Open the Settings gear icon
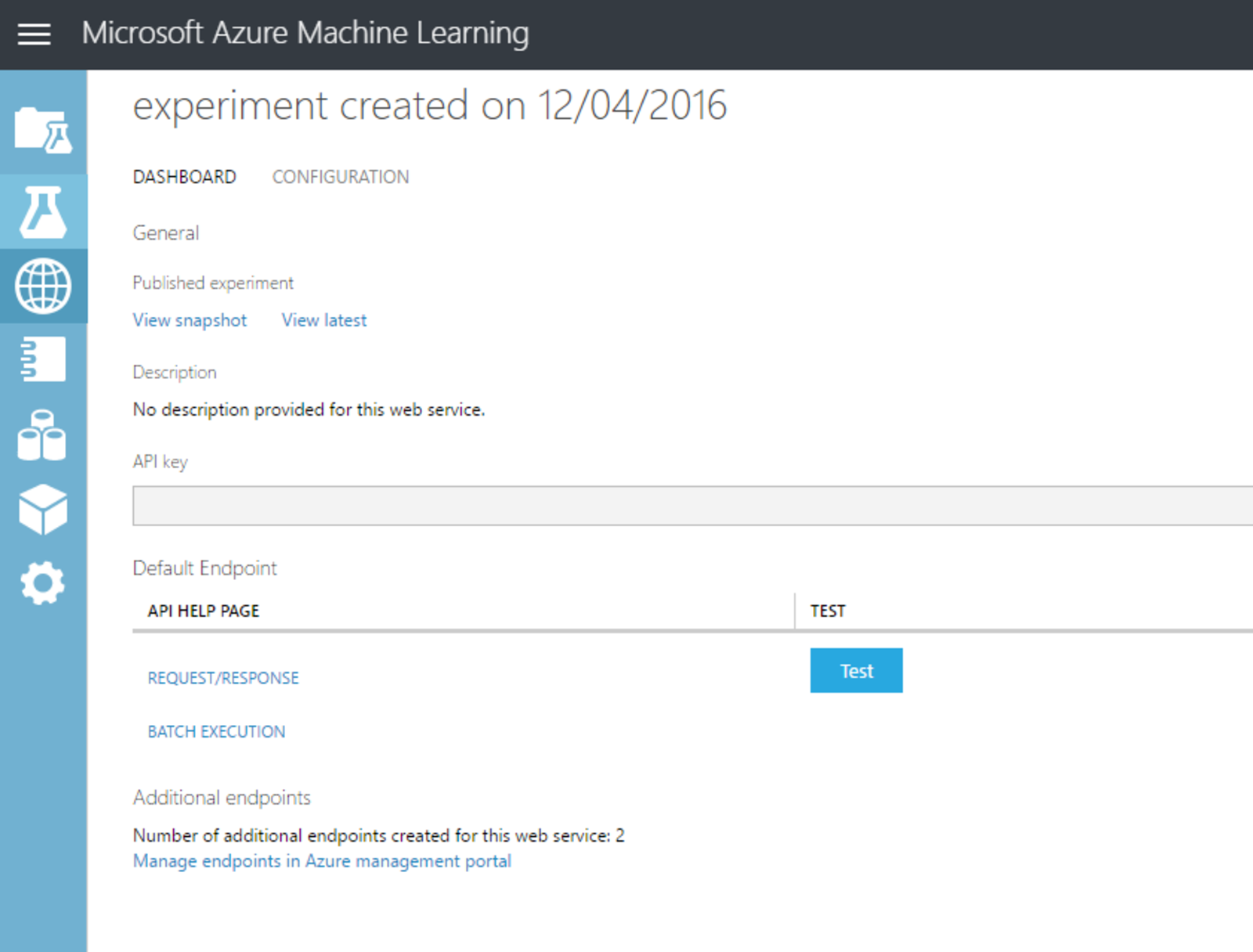The image size is (1253, 952). tap(42, 583)
